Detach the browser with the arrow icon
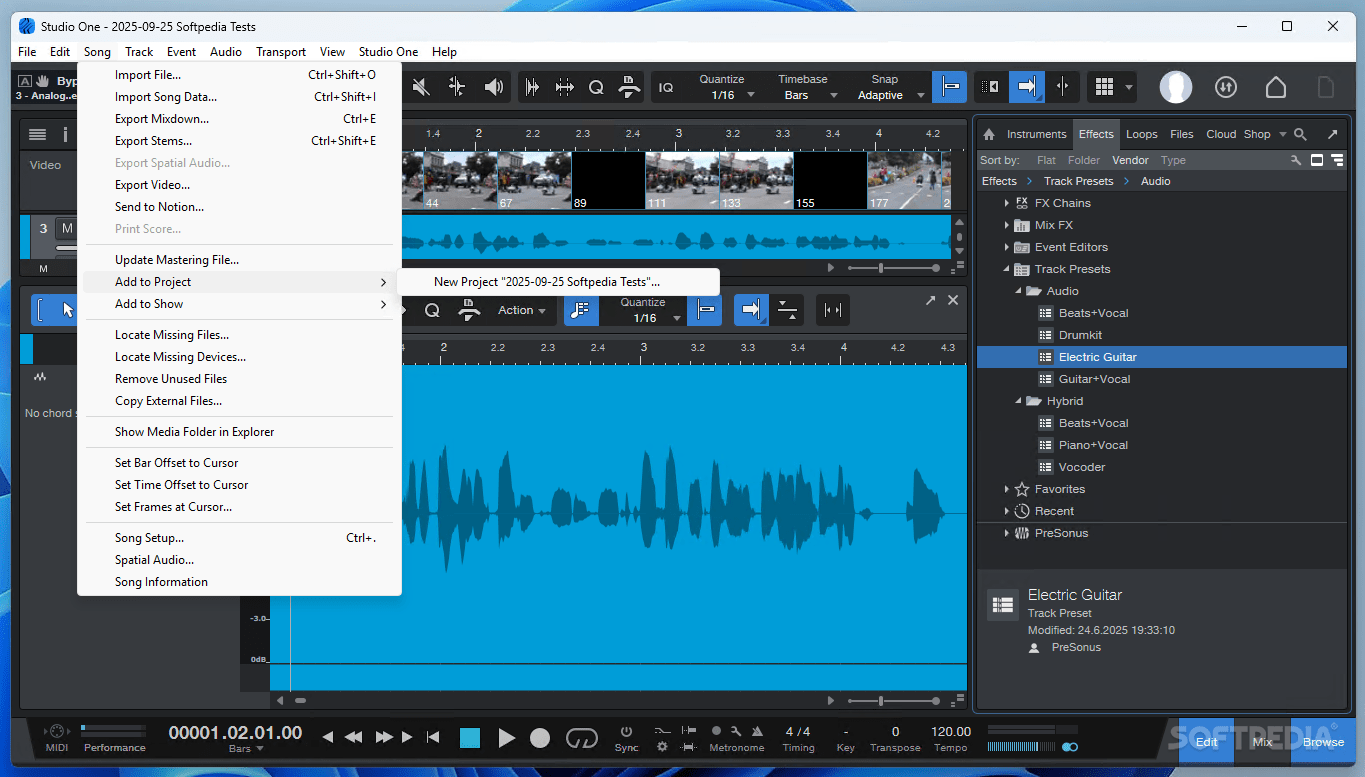 (1332, 134)
